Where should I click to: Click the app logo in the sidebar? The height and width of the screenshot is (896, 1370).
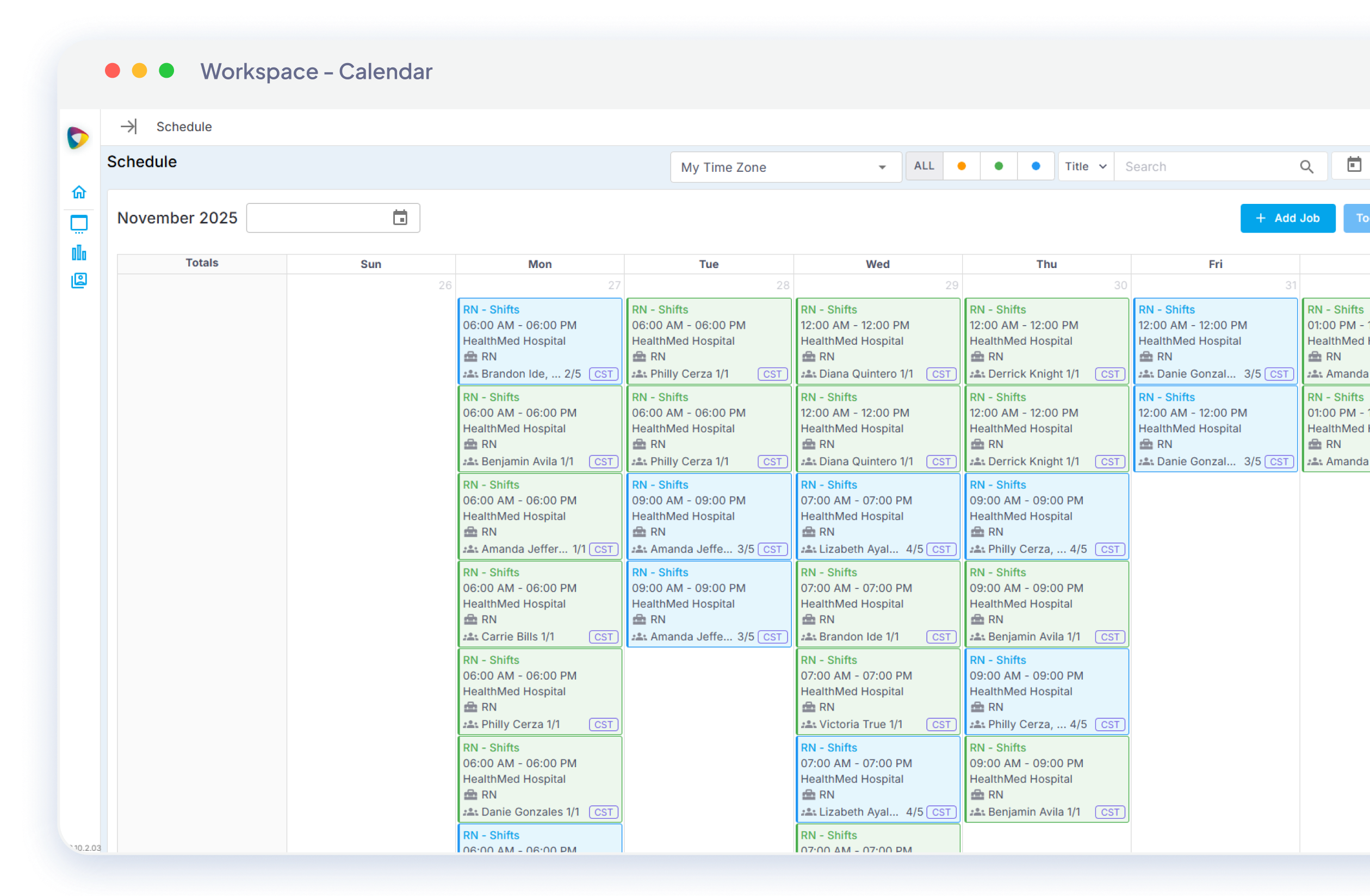(78, 138)
